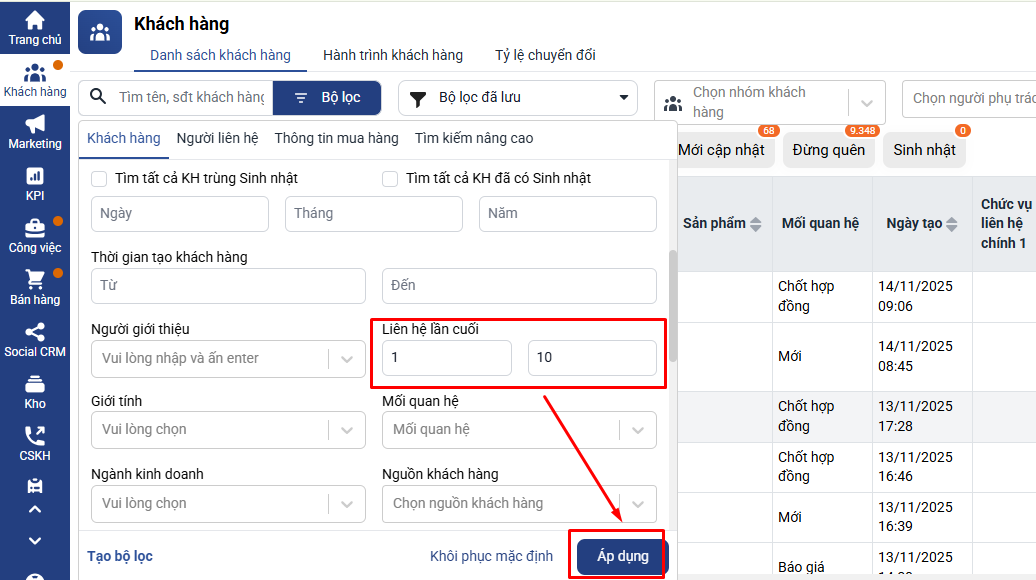Click the Thời gian tạo Từ field
The image size is (1036, 580).
click(x=228, y=286)
